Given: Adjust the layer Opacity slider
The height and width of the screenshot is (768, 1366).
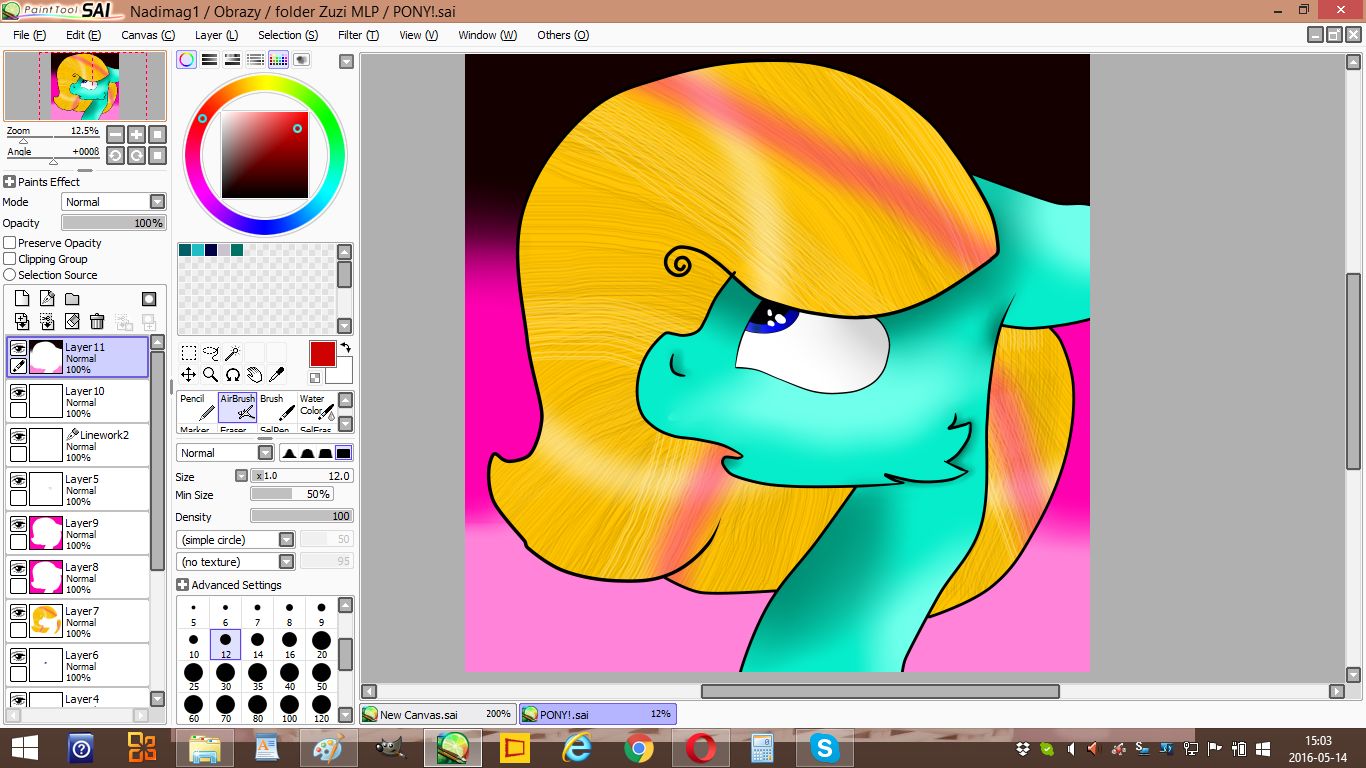Looking at the screenshot, I should pos(113,223).
